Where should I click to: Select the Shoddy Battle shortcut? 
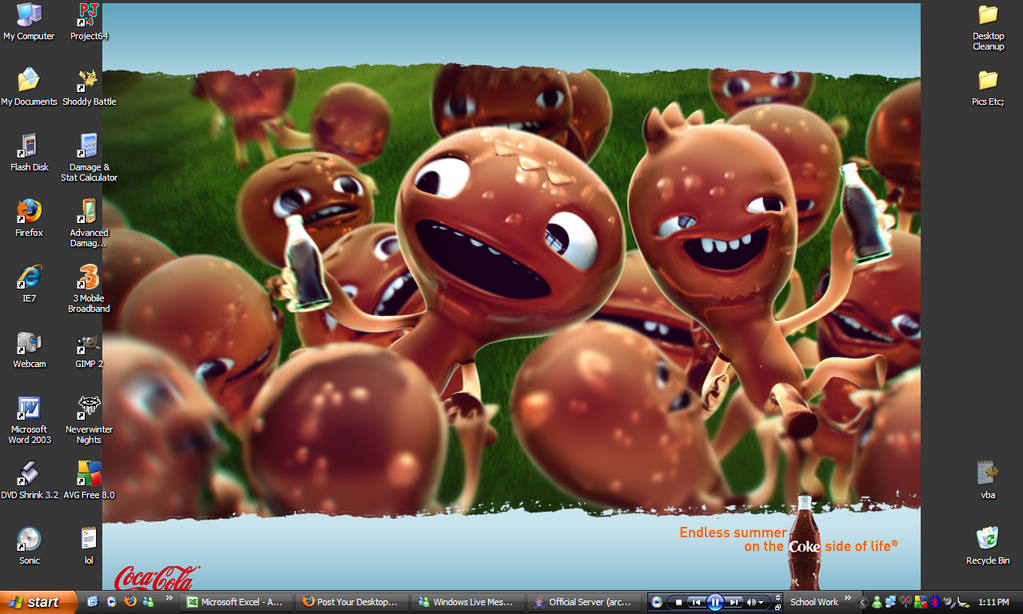pos(89,87)
